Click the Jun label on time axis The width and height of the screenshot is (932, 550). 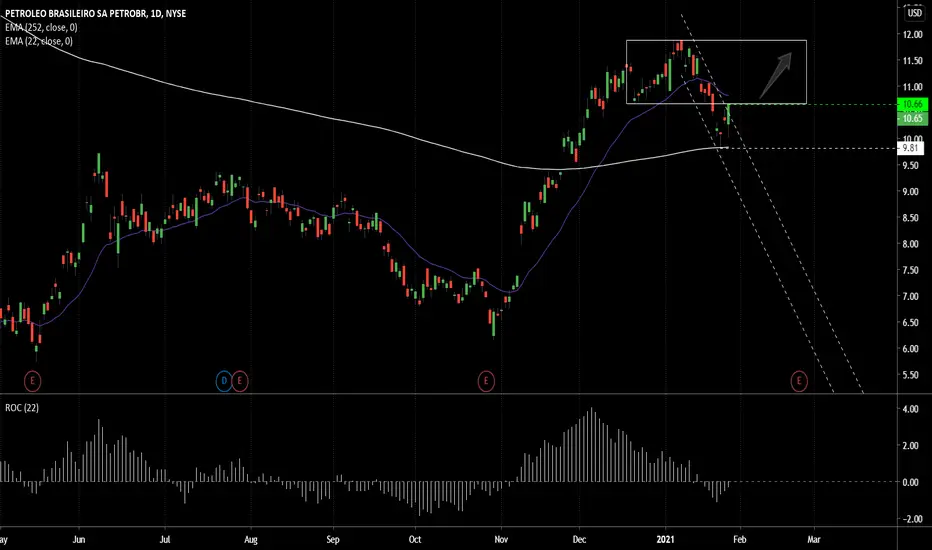pyautogui.click(x=79, y=540)
